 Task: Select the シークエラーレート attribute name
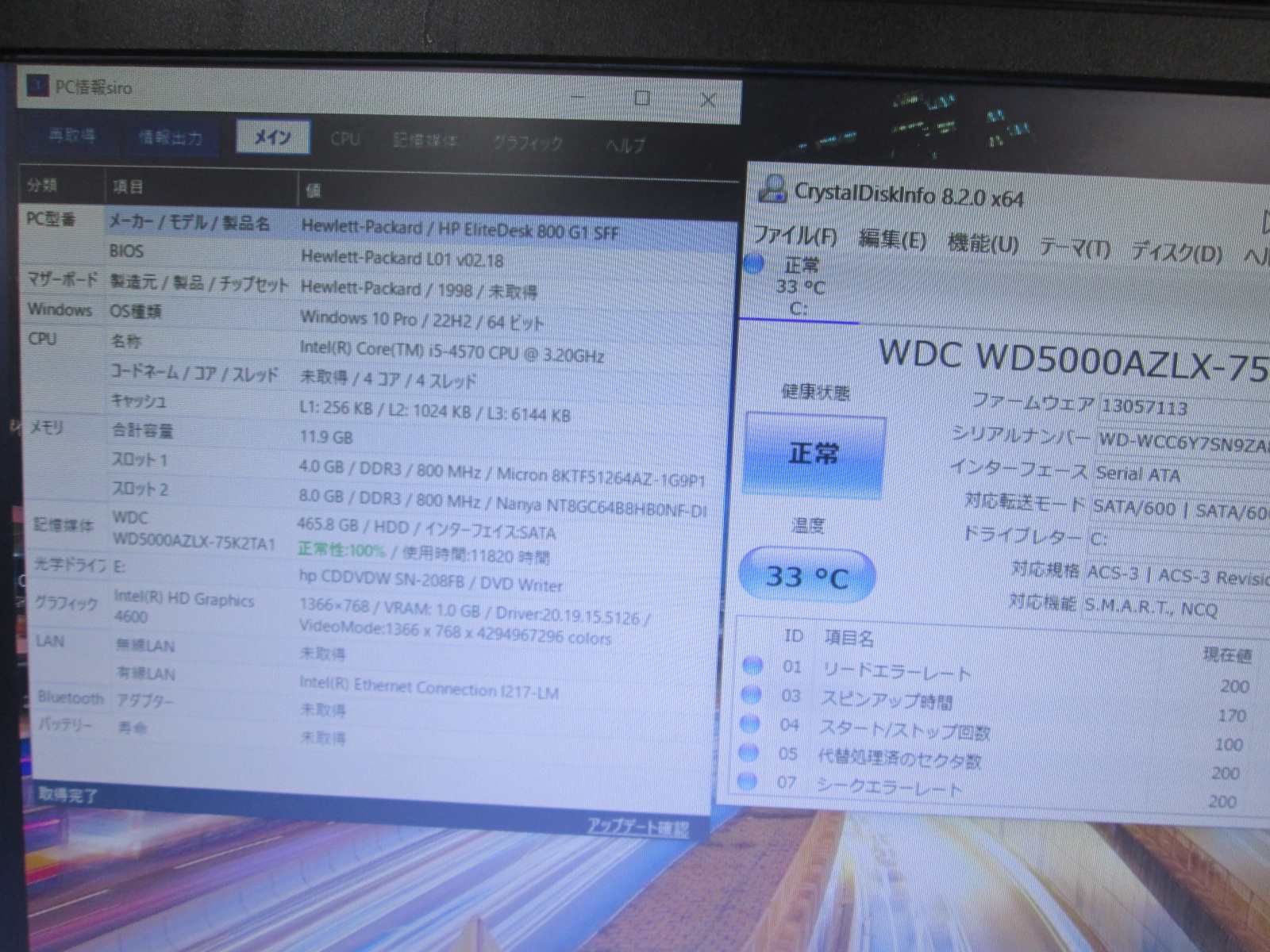pyautogui.click(x=888, y=785)
